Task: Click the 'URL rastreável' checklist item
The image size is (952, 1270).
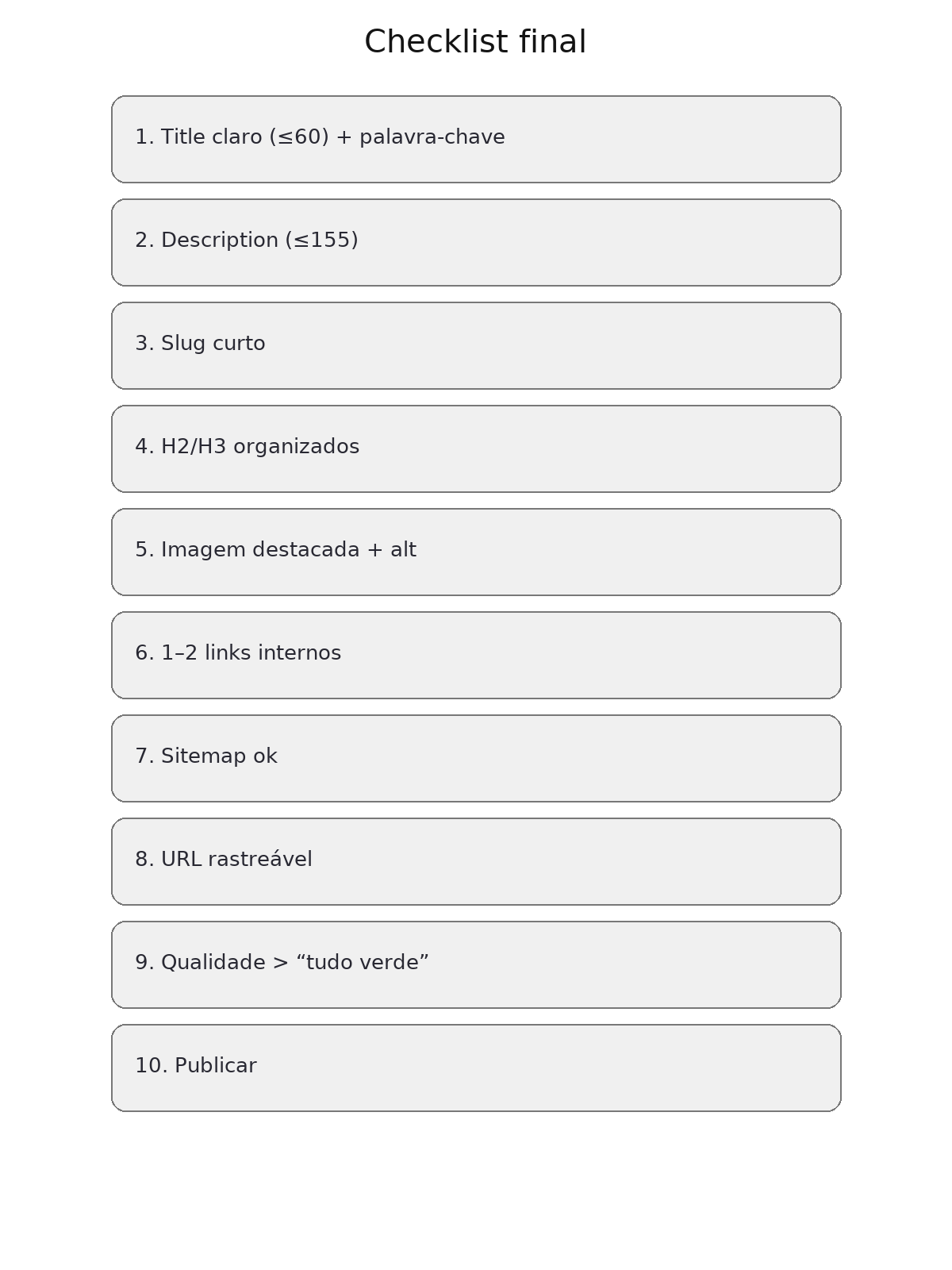Action: pos(476,861)
